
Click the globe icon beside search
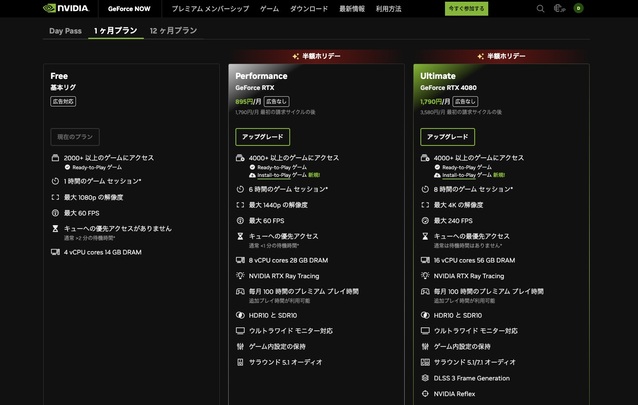(x=559, y=9)
